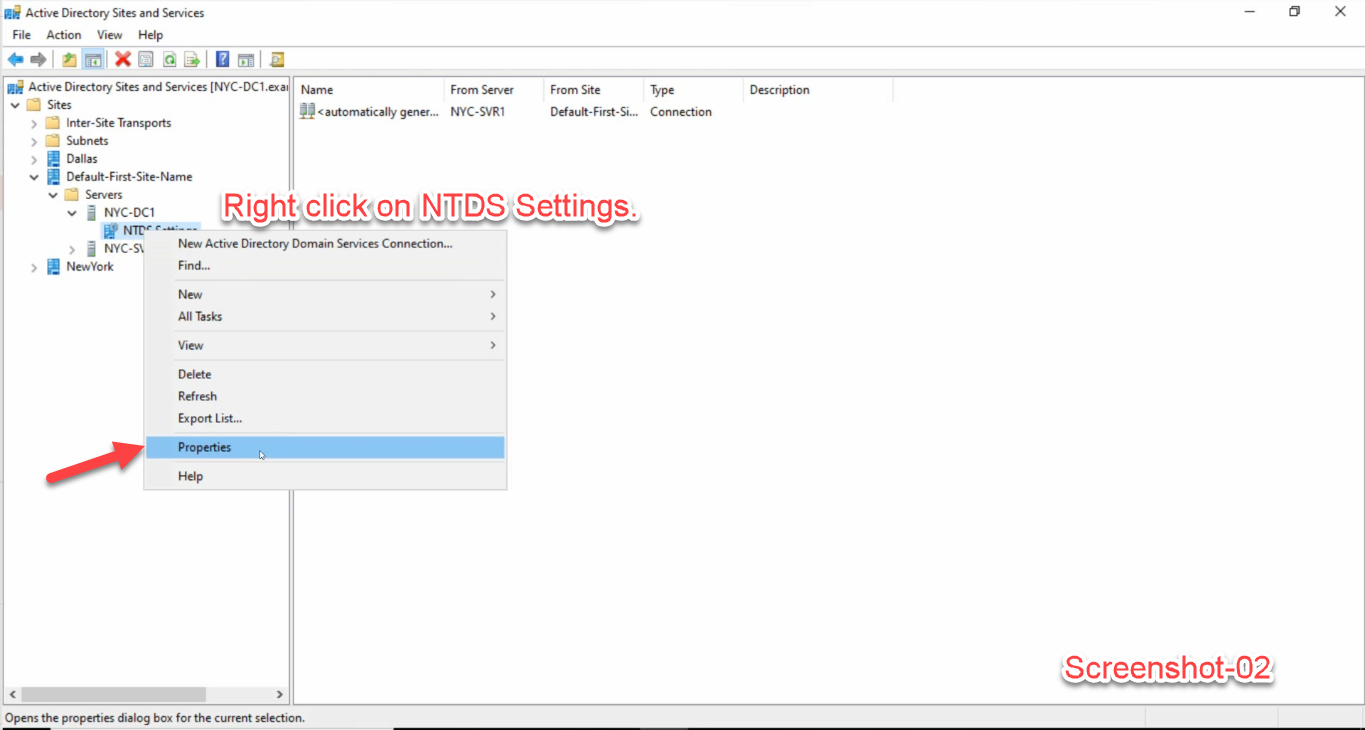Viewport: 1365px width, 730px height.
Task: Click the Sites folder icon
Action: click(x=34, y=105)
